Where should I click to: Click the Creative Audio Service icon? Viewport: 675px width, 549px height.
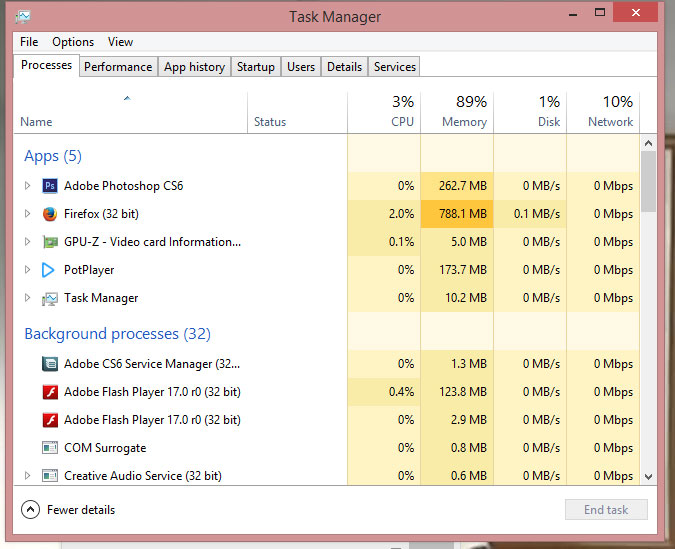tap(50, 476)
